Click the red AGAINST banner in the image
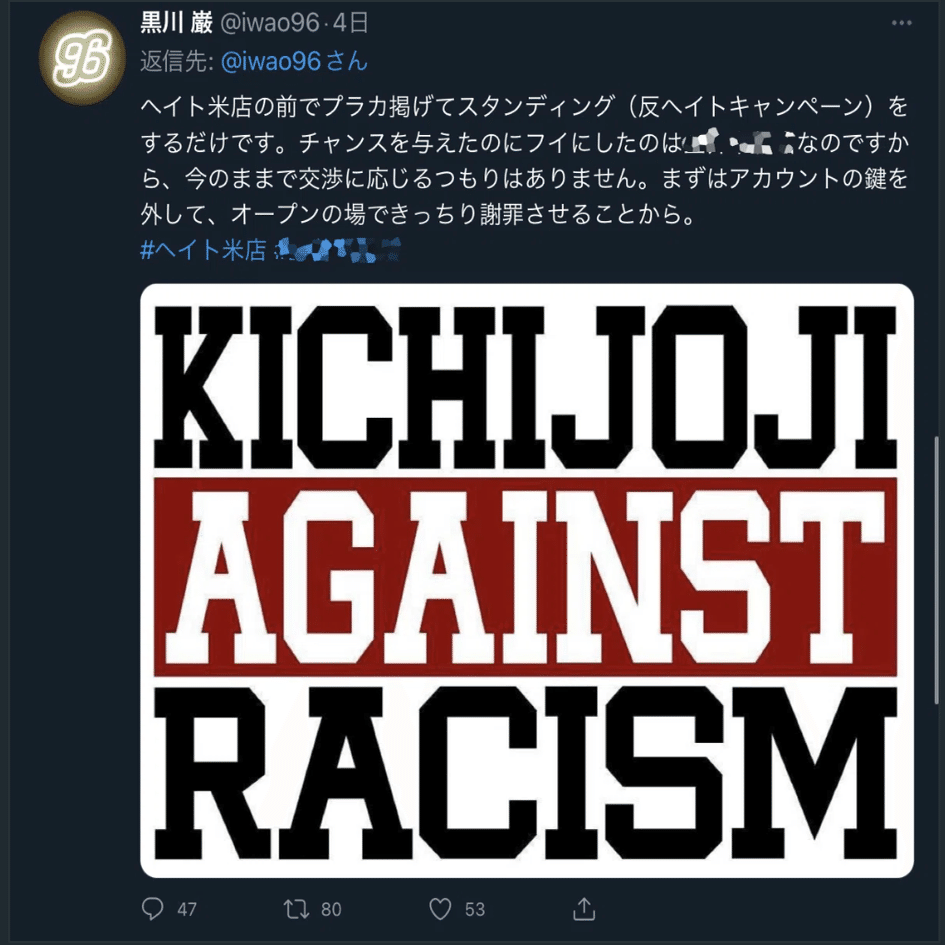 pos(526,577)
